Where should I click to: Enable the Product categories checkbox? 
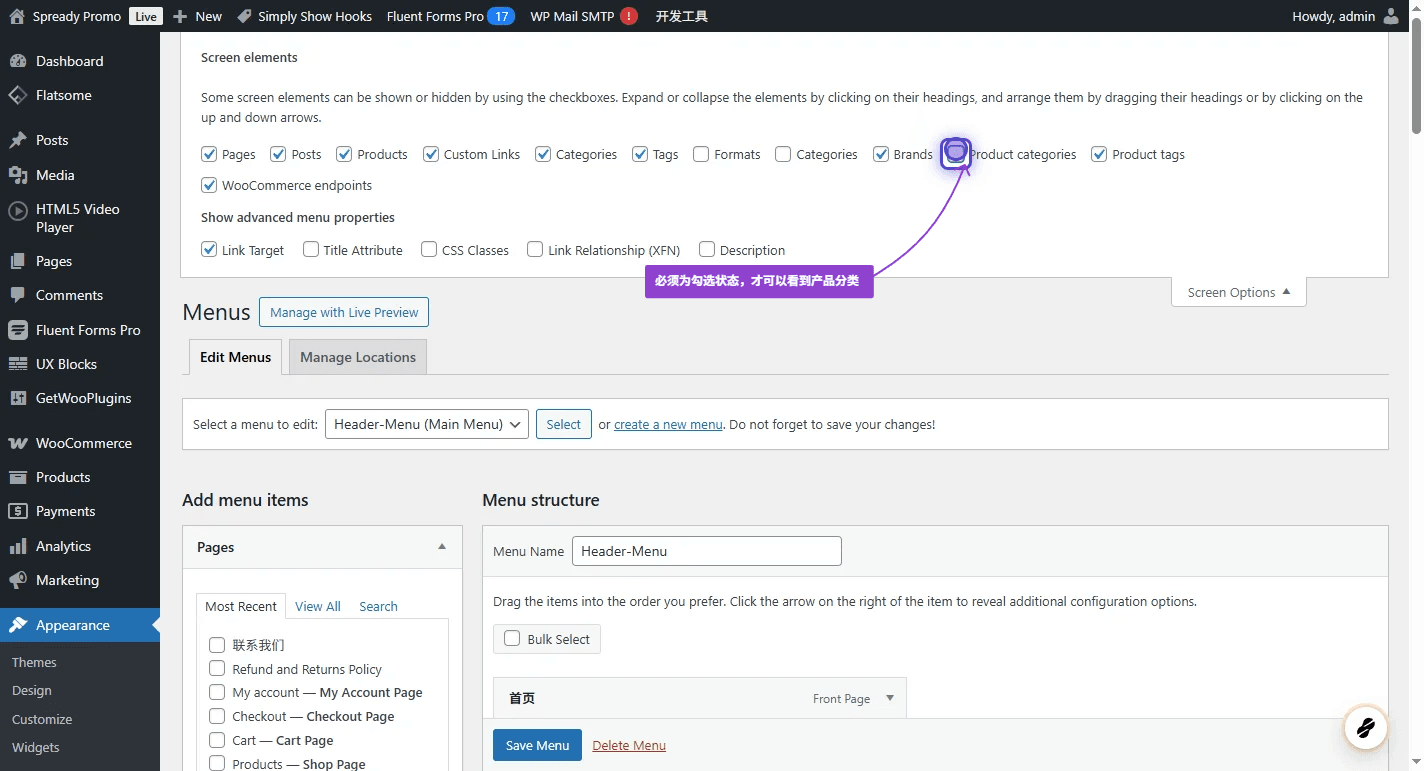[x=956, y=154]
